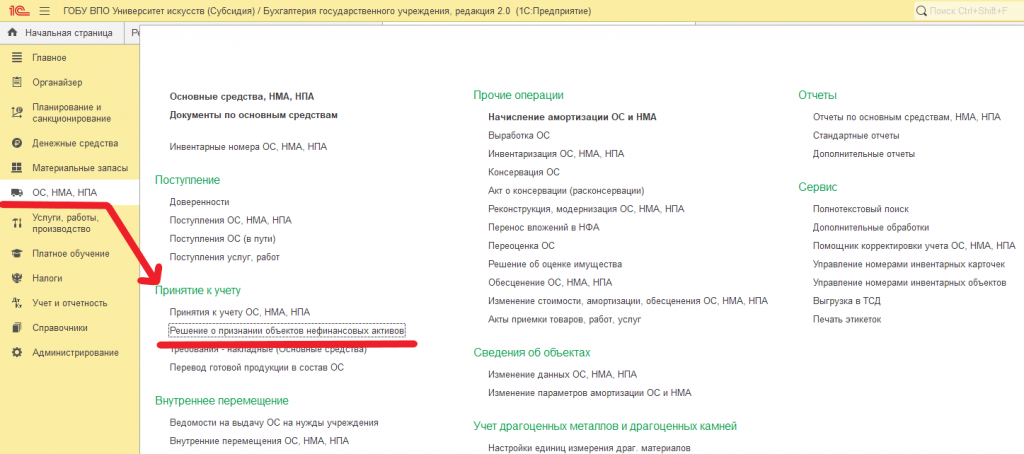Select Планирование и санкционирование menu section

65,112
